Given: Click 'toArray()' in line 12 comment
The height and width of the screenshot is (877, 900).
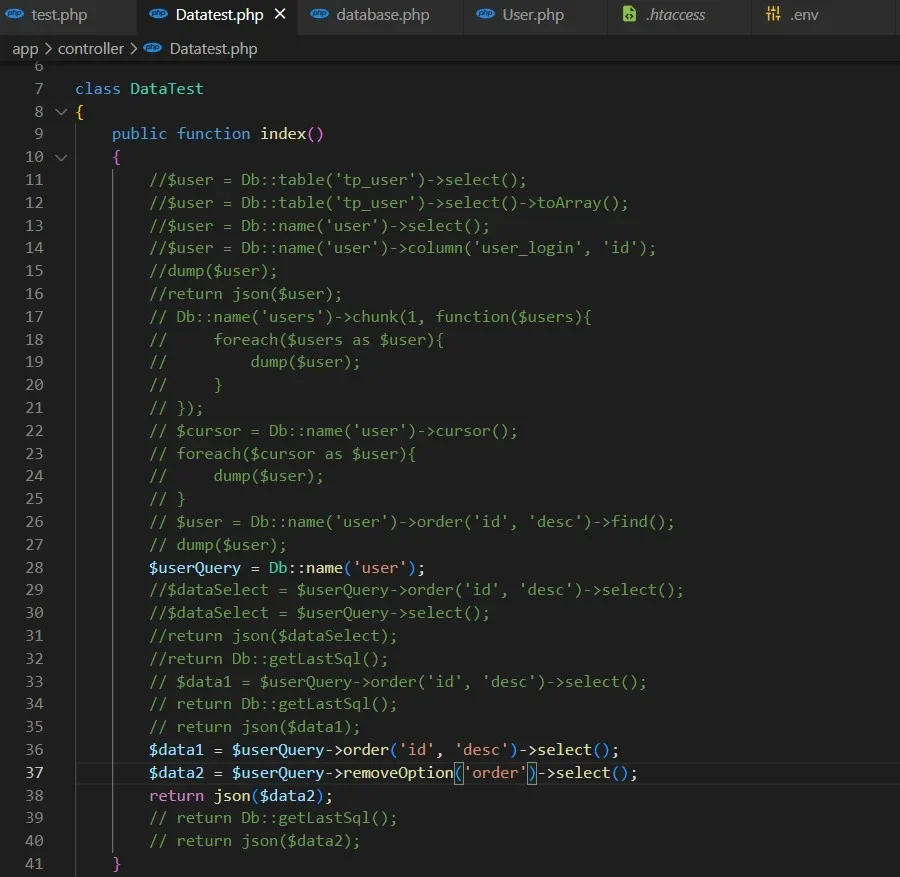Looking at the screenshot, I should pyautogui.click(x=579, y=203).
